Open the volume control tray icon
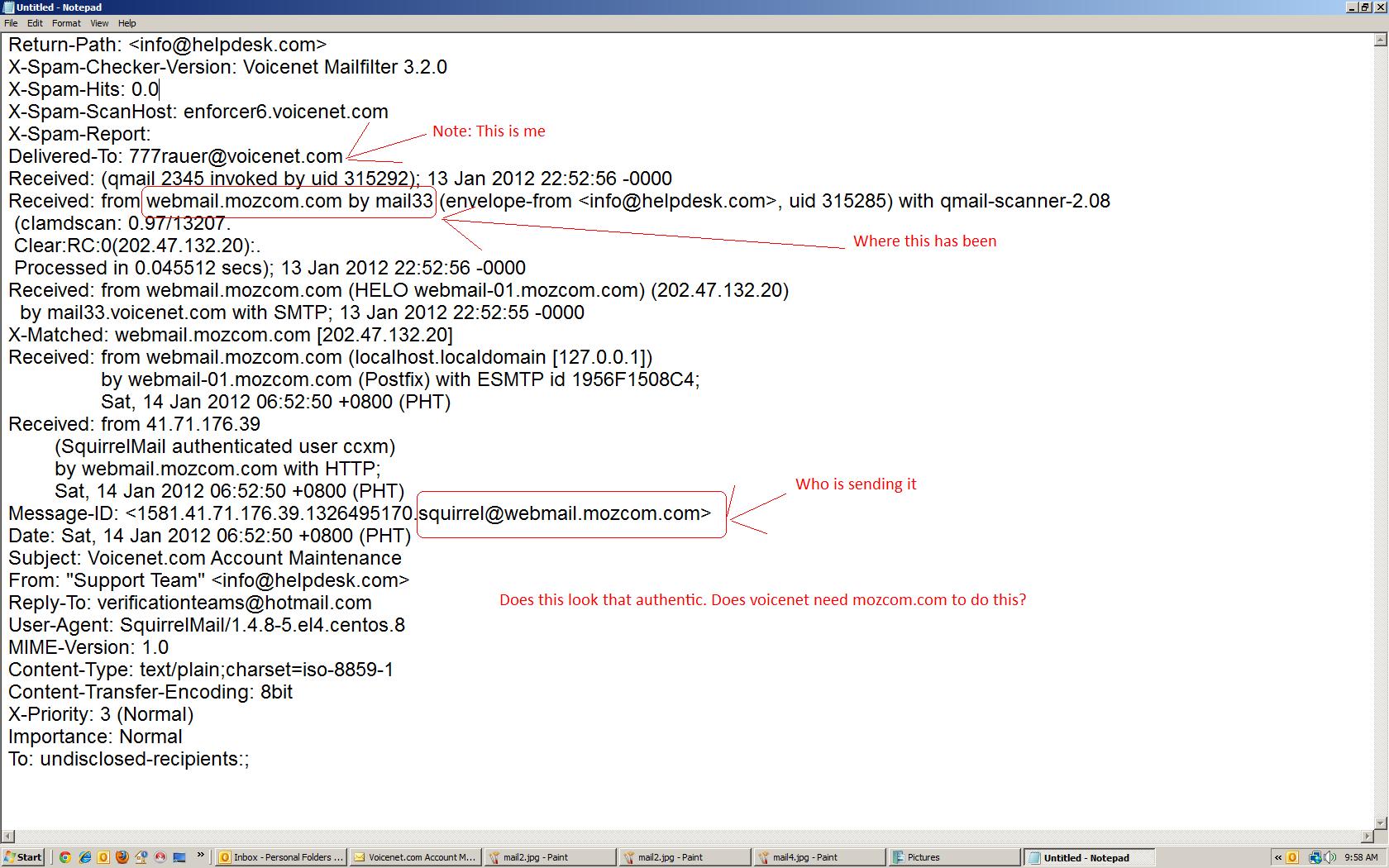Screen dimensions: 1389x868 coord(1329,857)
